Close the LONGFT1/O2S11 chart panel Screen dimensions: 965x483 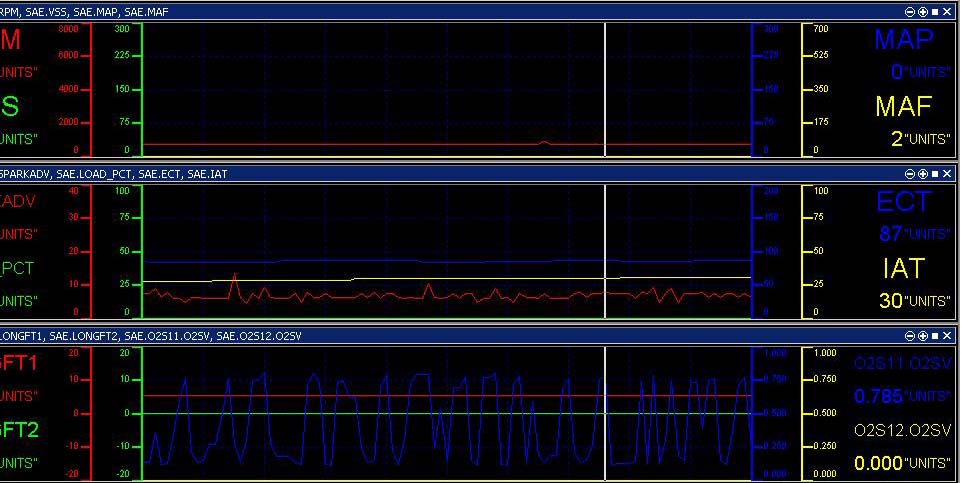click(x=947, y=336)
